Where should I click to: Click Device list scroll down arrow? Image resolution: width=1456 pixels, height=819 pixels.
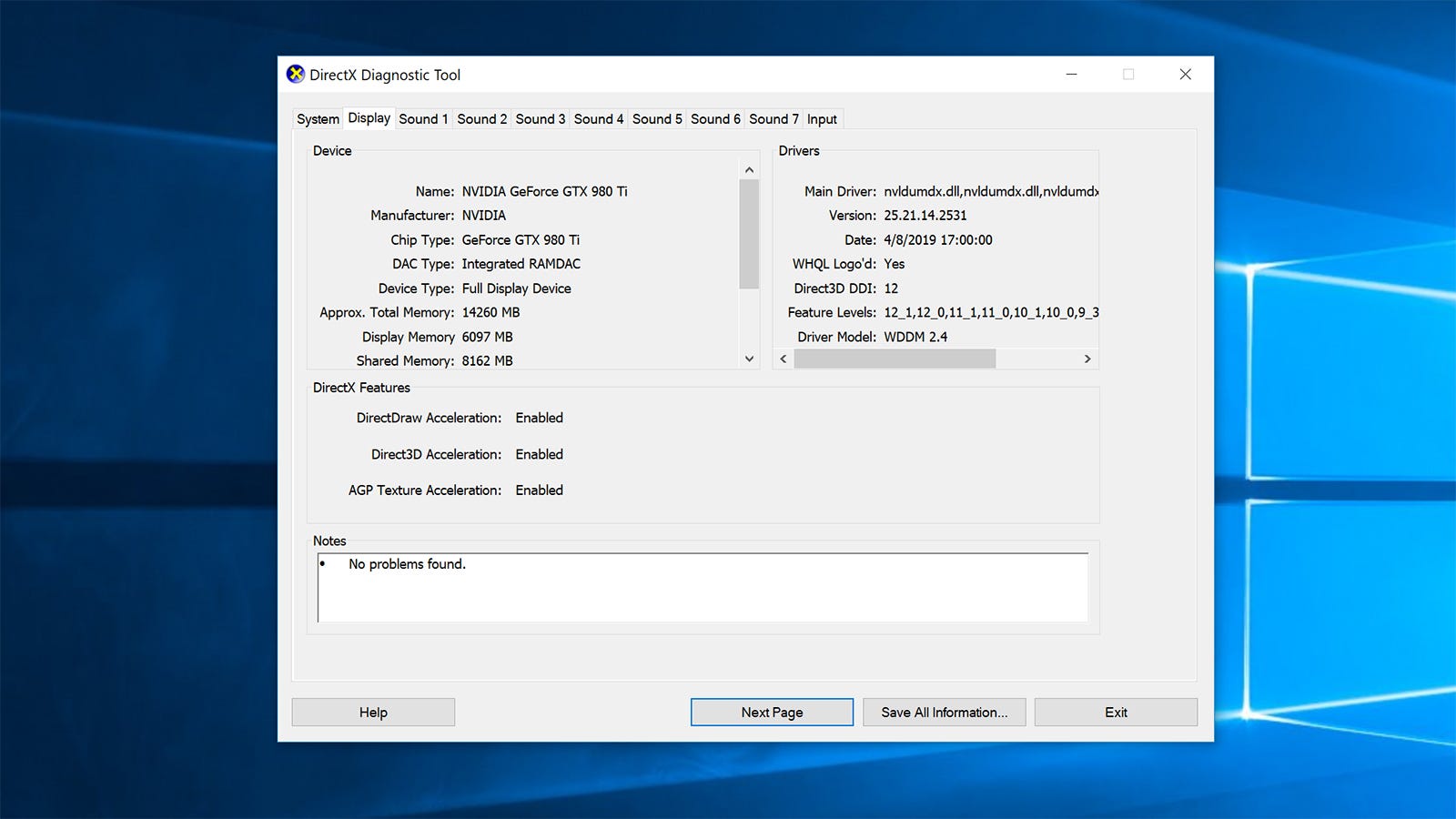click(749, 359)
